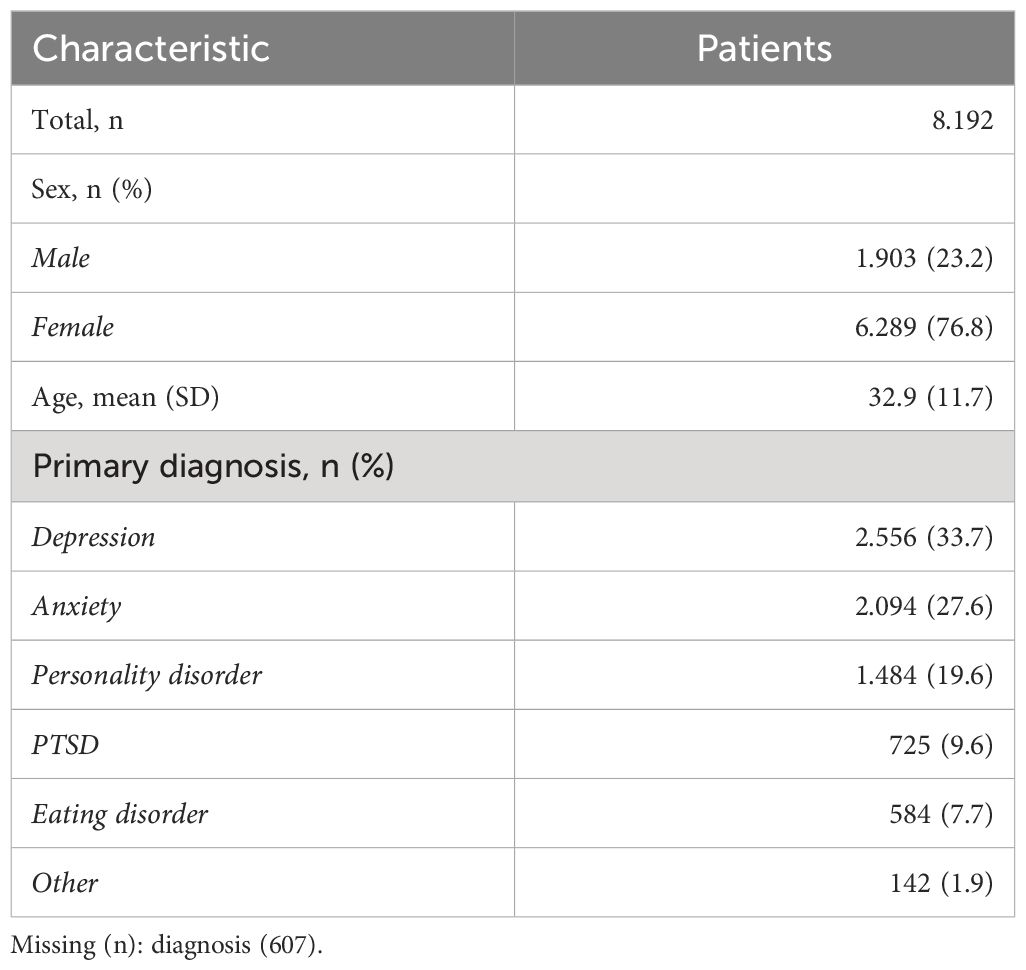Select the Age, mean (SD) label
Image resolution: width=1026 pixels, height=970 pixels.
(x=125, y=397)
